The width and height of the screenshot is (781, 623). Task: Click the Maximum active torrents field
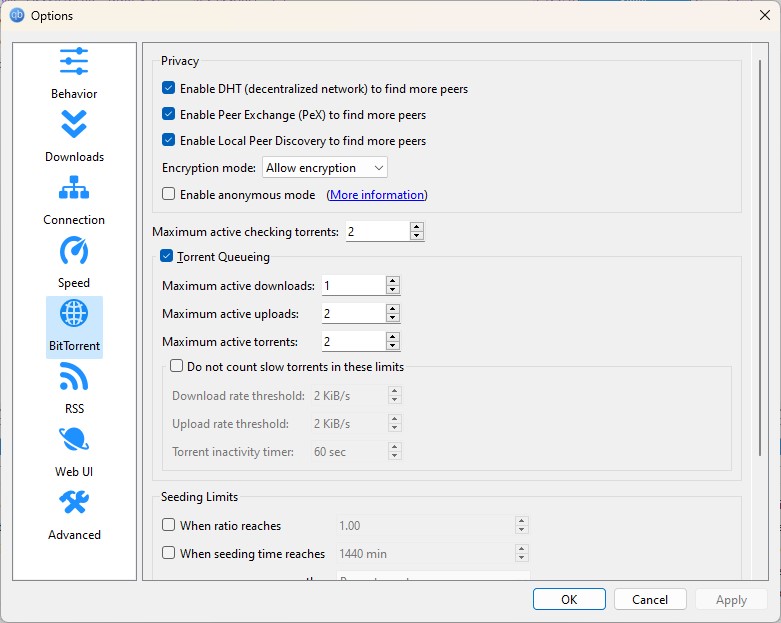354,342
